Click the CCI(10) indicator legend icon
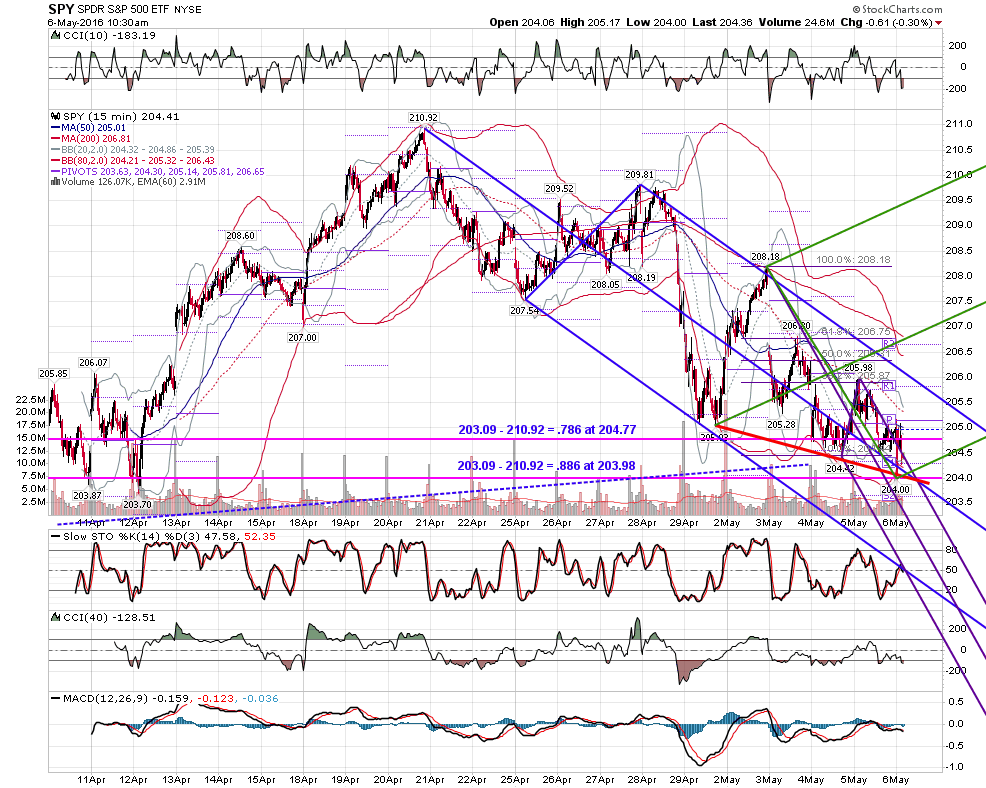 [x=55, y=36]
